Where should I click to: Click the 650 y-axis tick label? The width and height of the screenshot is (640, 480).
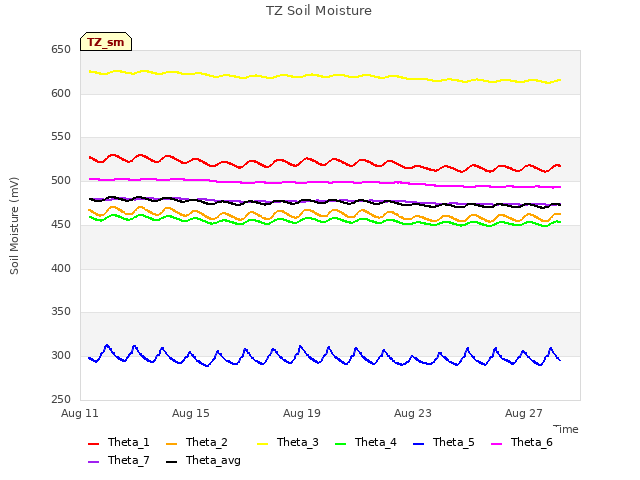61,49
